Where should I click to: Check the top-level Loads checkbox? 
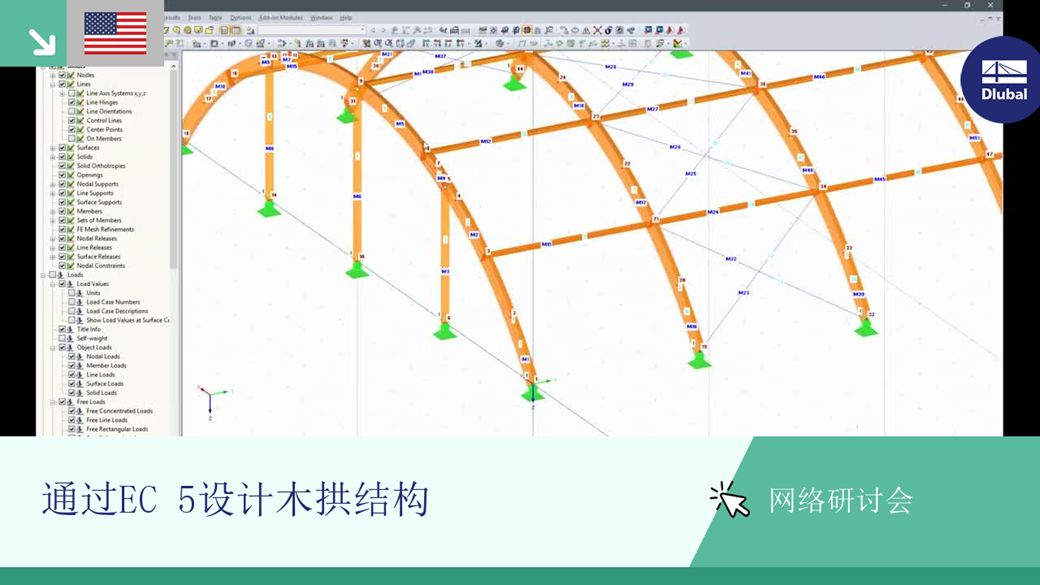coord(52,275)
